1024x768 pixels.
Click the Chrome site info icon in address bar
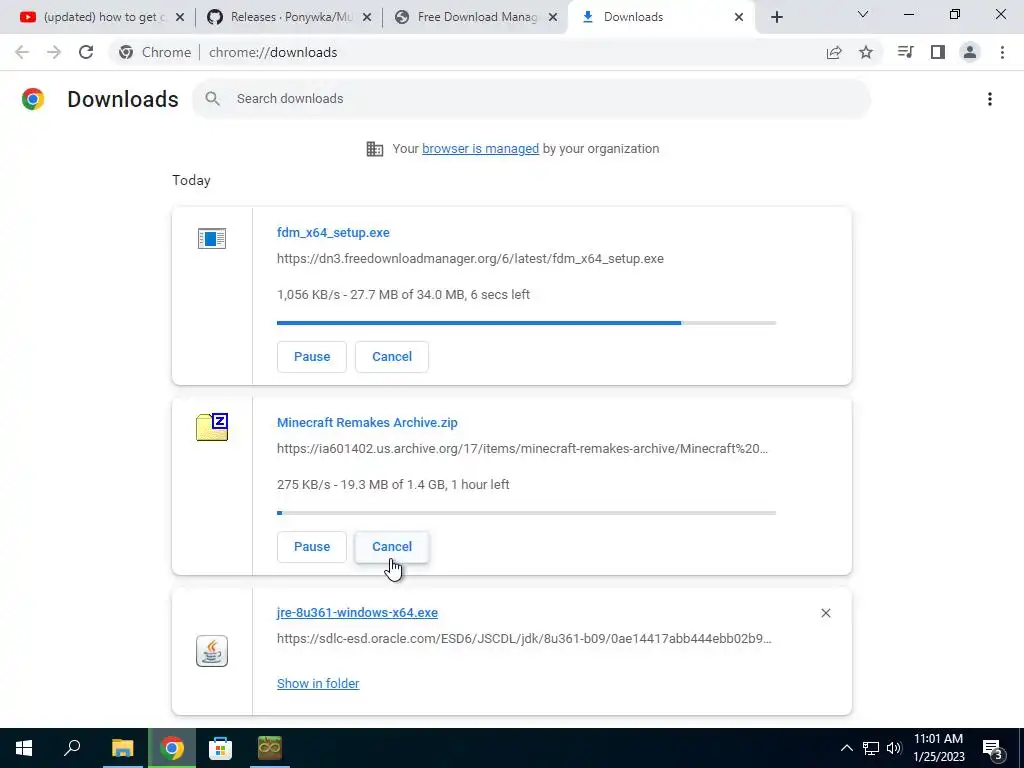point(126,52)
